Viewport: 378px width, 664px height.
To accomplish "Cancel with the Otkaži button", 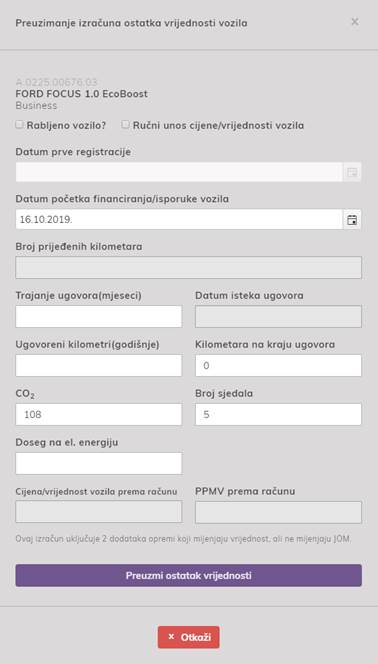I will [189, 637].
